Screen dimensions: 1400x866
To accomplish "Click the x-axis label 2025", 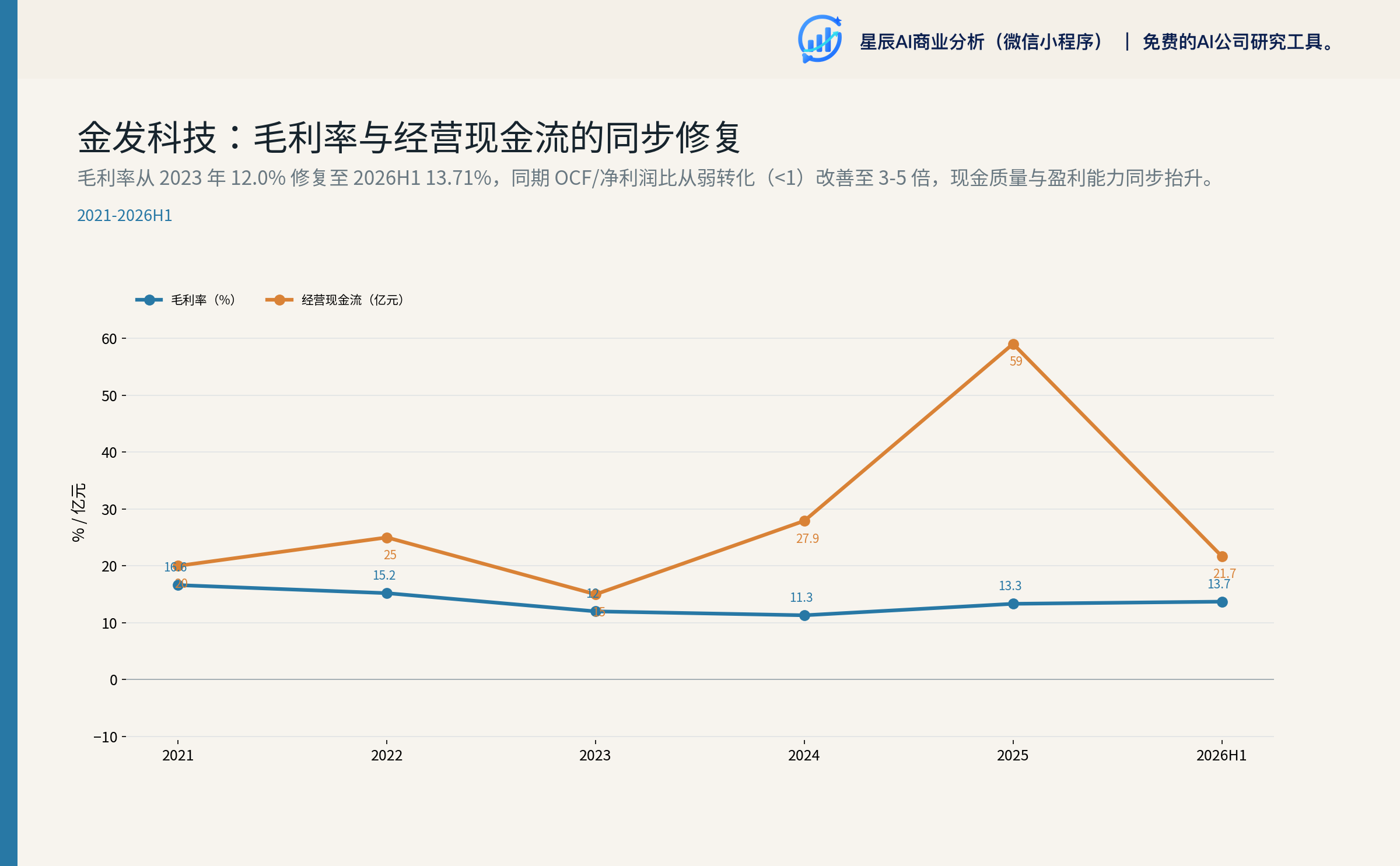I will 1013,755.
